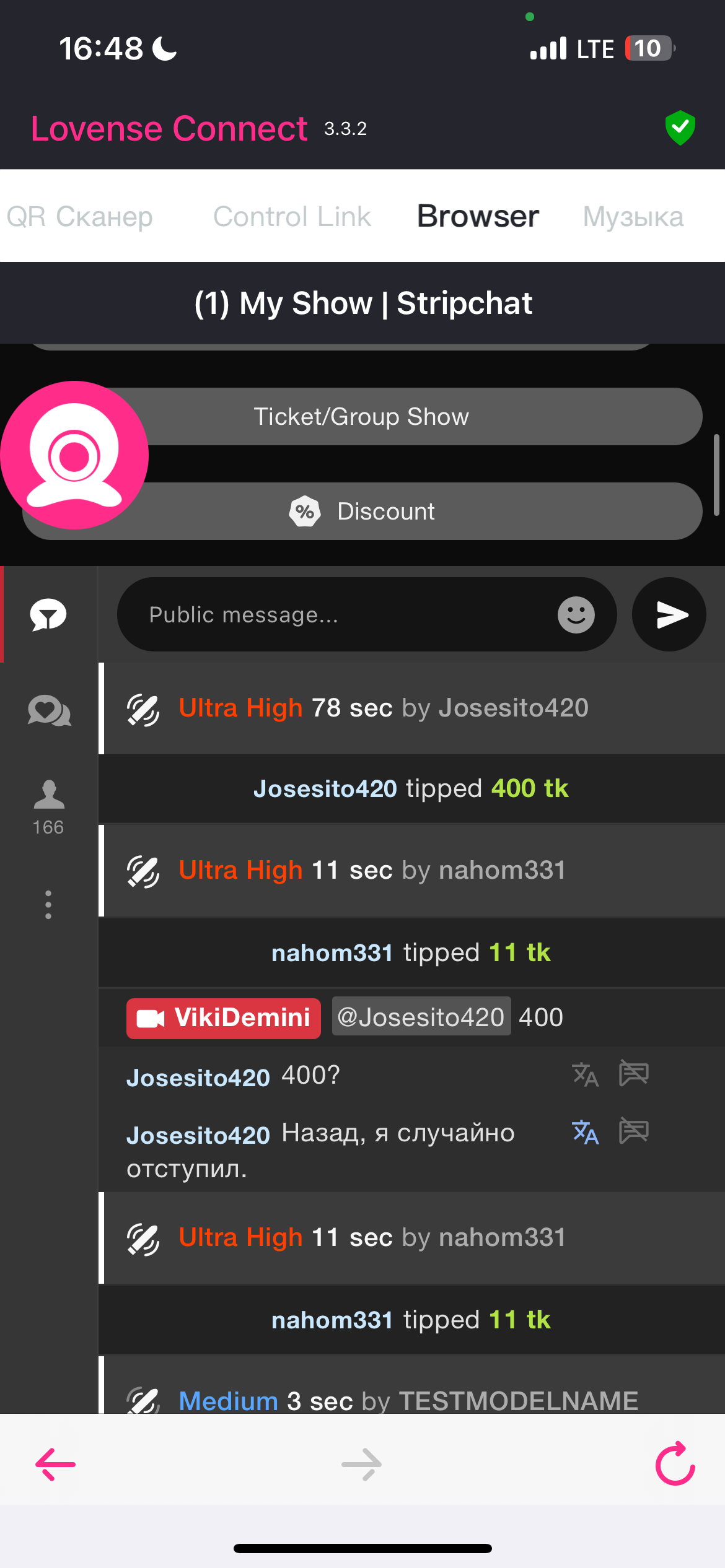Open the three-dot more options menu
725x1568 pixels.
[x=48, y=905]
